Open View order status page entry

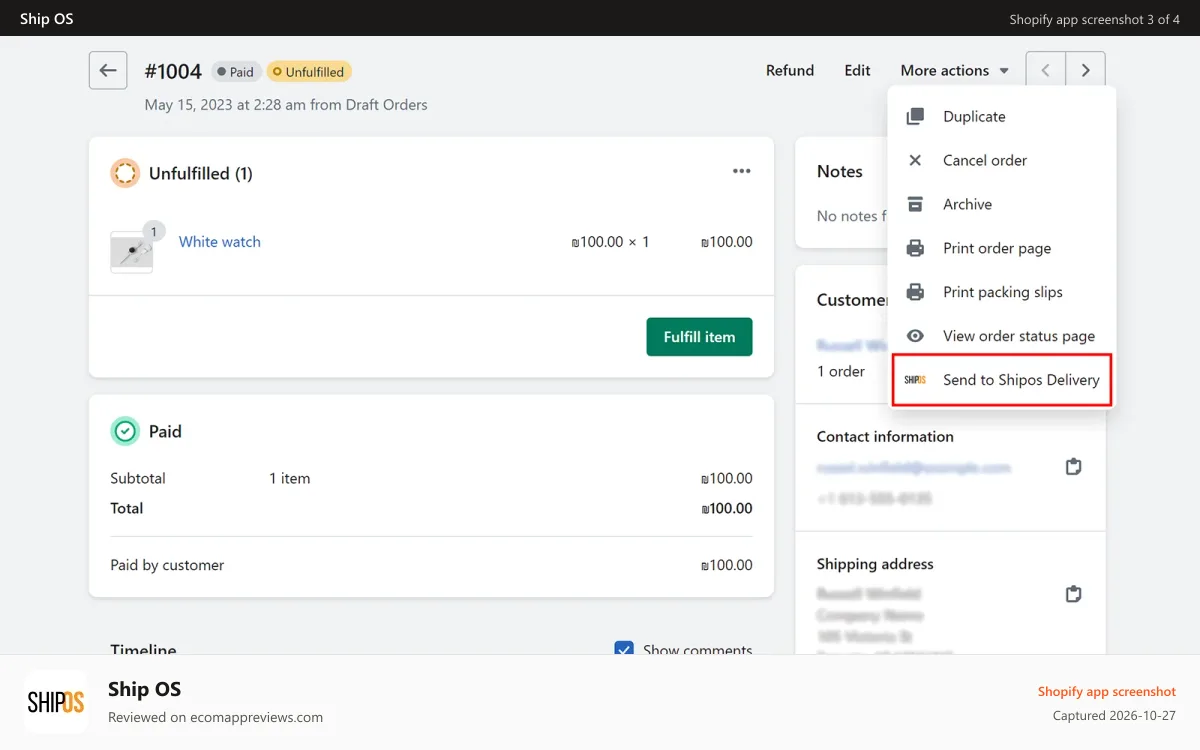pyautogui.click(x=1002, y=336)
